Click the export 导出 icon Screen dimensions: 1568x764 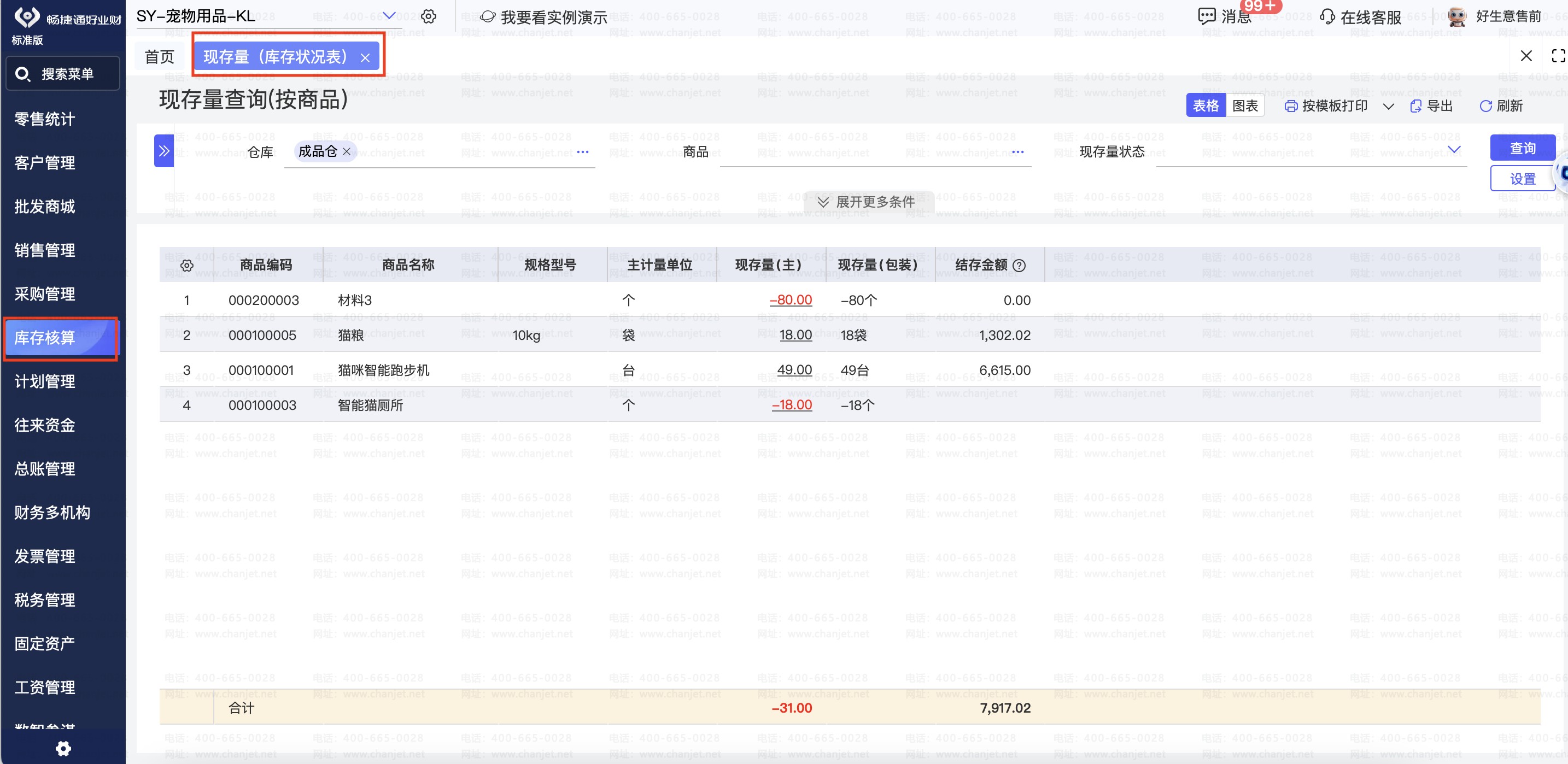[x=1416, y=107]
